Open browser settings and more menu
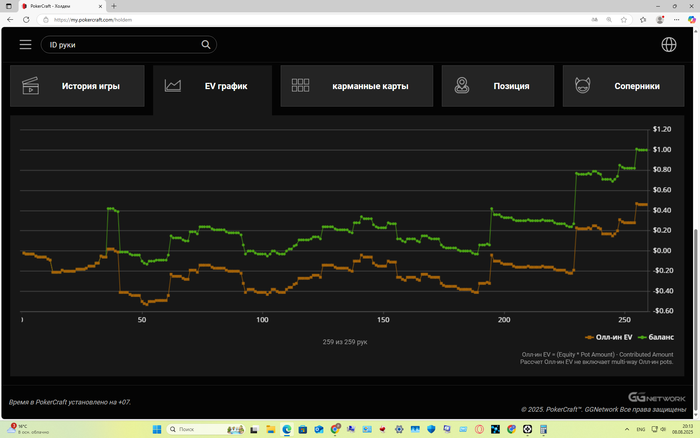700x438 pixels. [x=676, y=20]
